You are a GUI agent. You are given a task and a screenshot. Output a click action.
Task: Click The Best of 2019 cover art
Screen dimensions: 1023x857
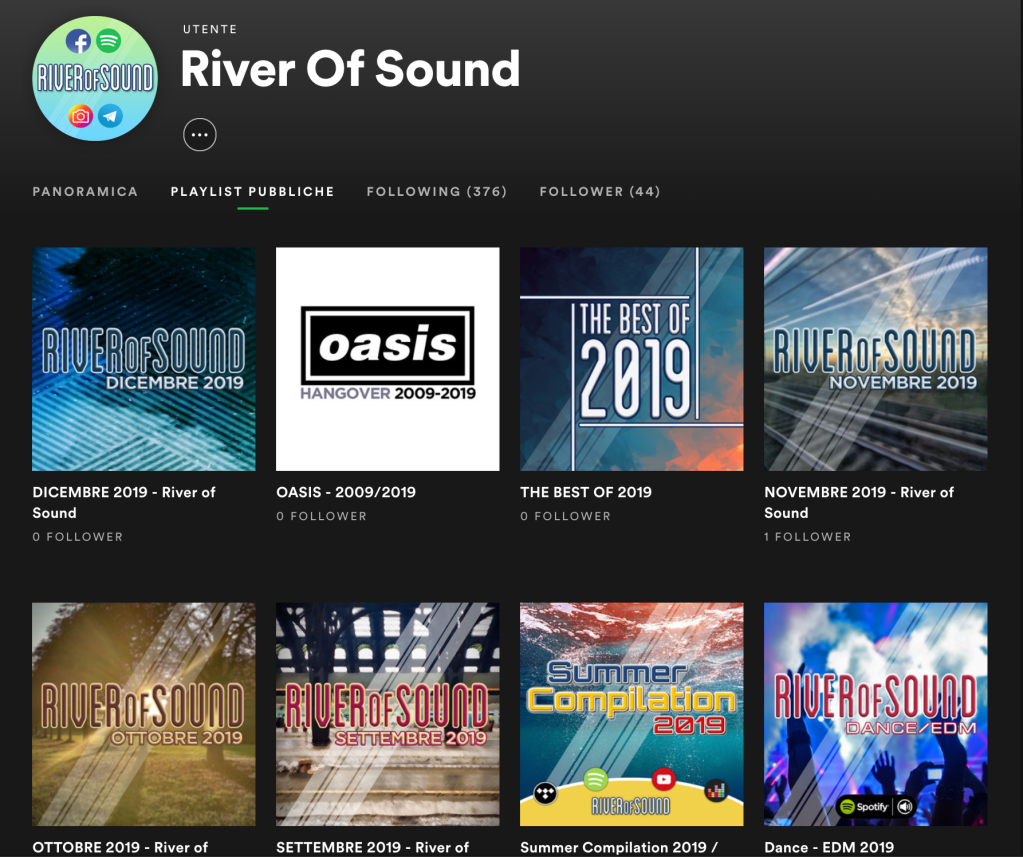[x=631, y=359]
